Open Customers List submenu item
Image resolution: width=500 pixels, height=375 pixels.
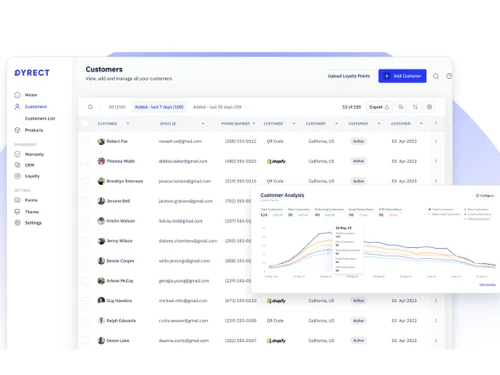pos(40,118)
